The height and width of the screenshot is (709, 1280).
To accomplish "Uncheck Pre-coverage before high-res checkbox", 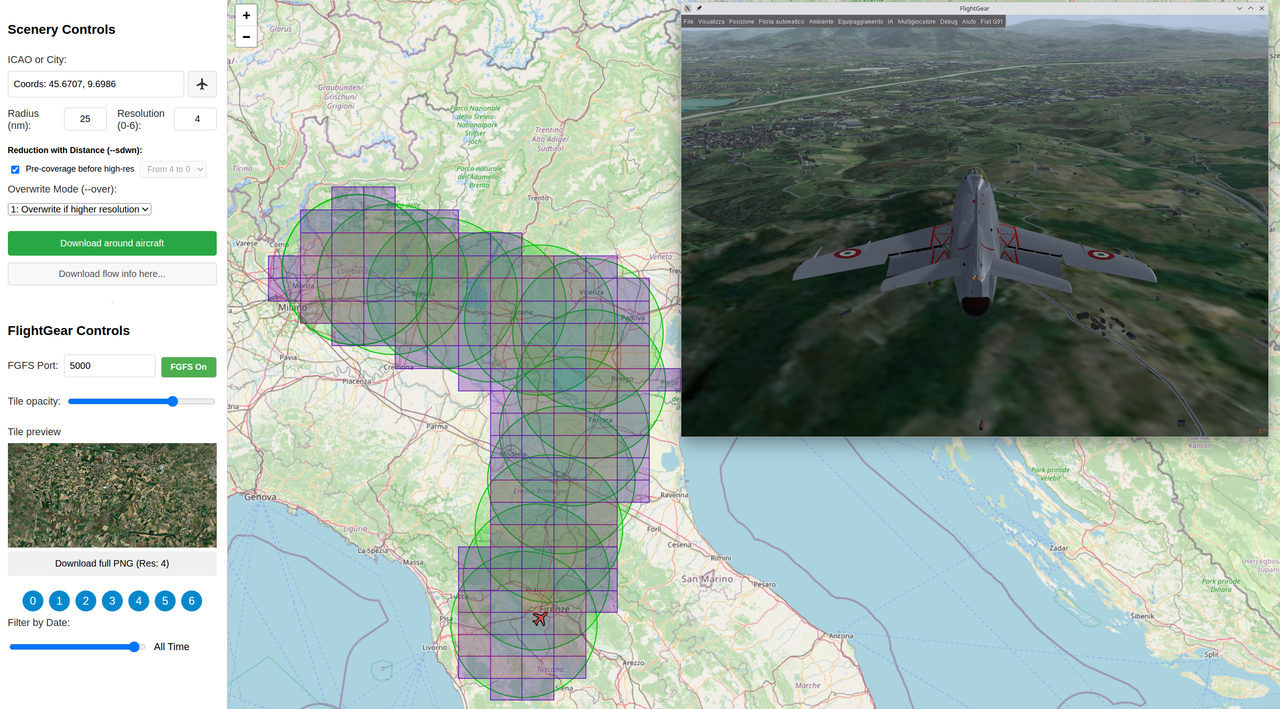I will (x=15, y=169).
